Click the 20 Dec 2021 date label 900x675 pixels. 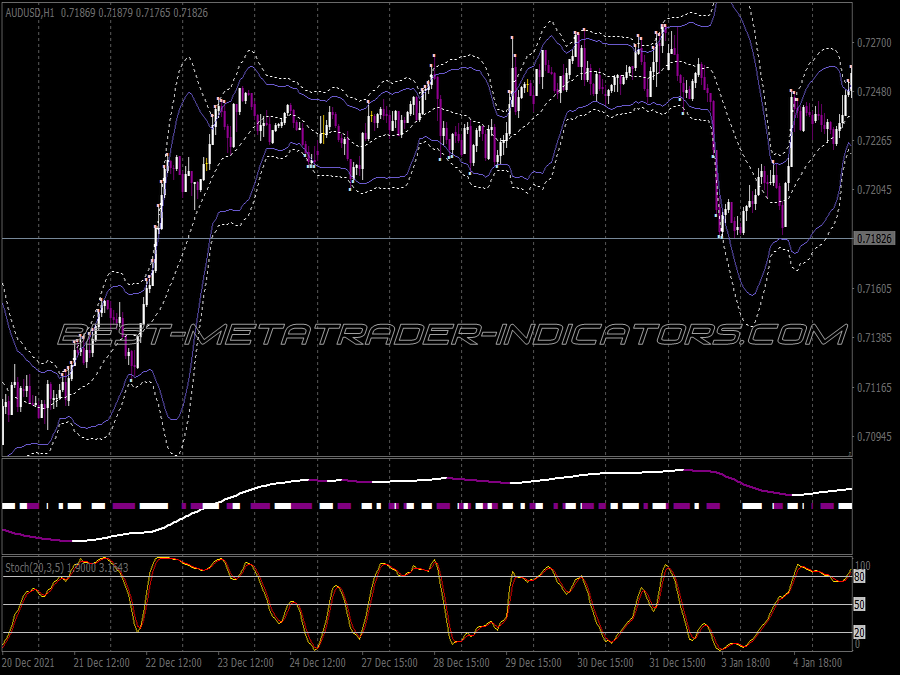click(x=28, y=663)
